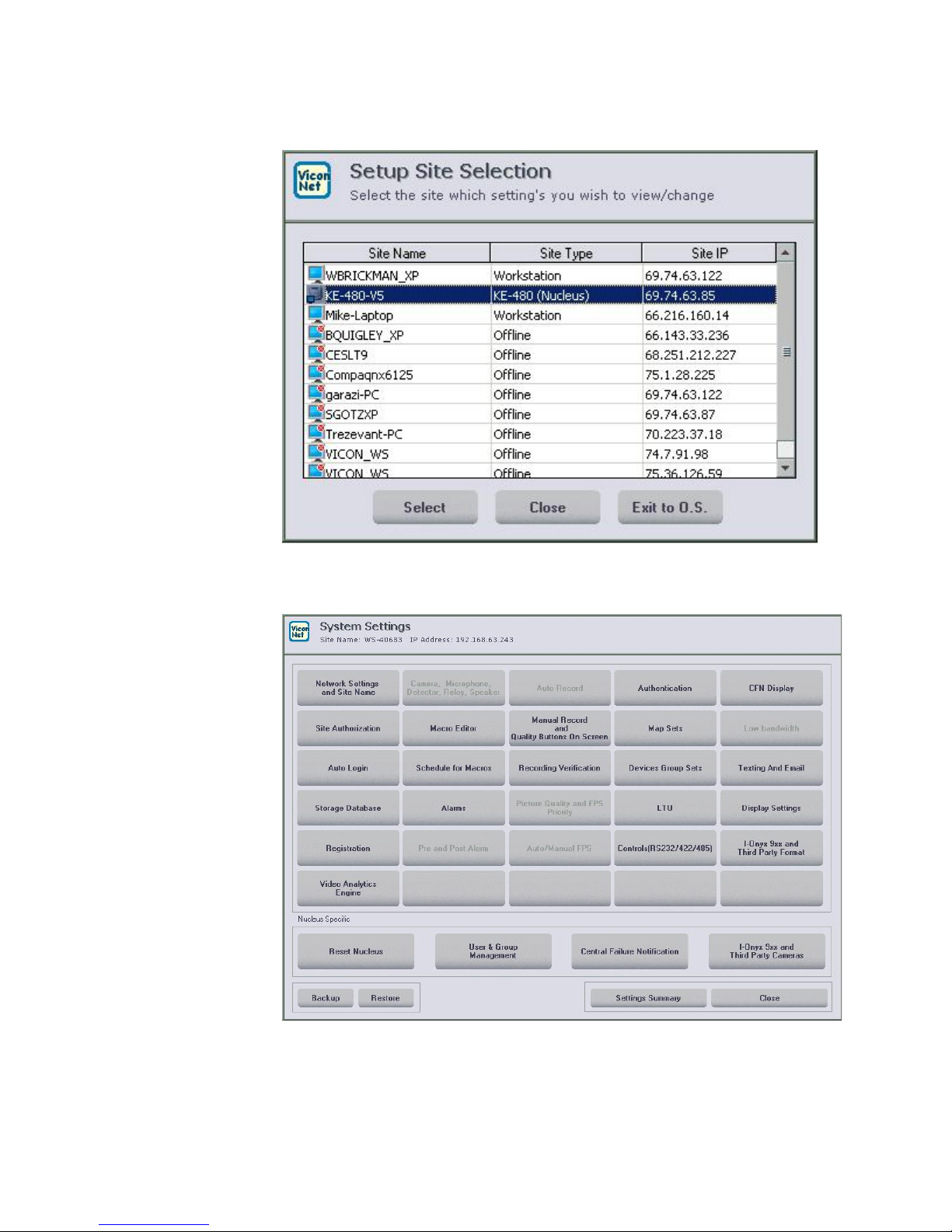This screenshot has width=952, height=1232.
Task: Click the Exit to O.S. button
Action: pos(670,508)
